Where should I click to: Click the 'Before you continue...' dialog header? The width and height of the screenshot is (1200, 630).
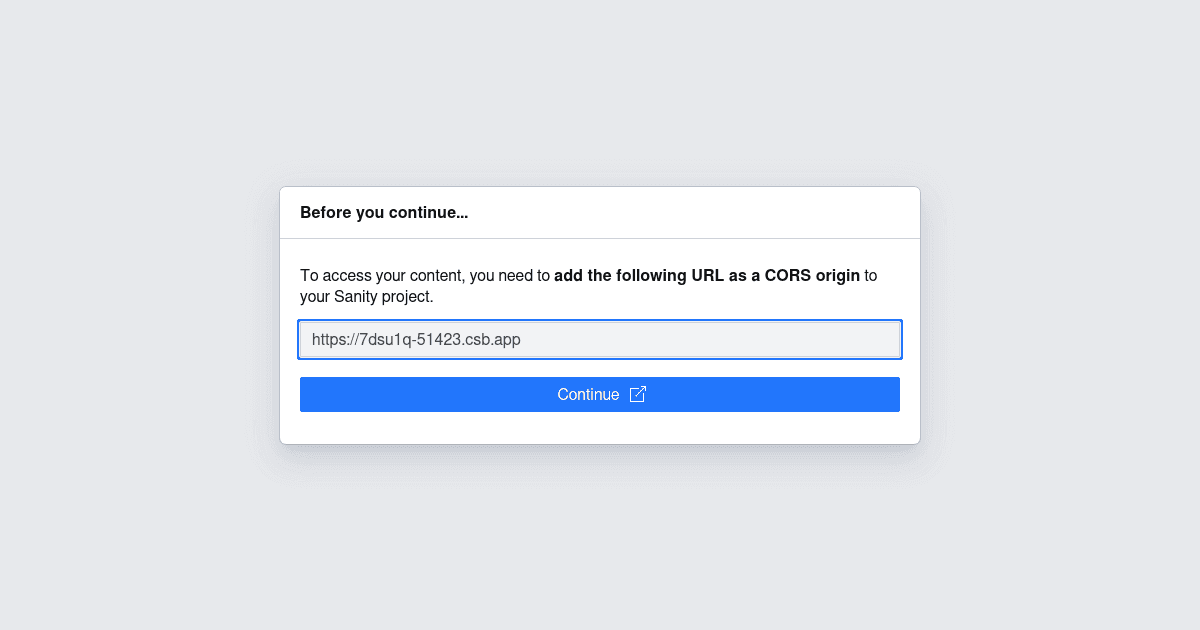pyautogui.click(x=384, y=212)
